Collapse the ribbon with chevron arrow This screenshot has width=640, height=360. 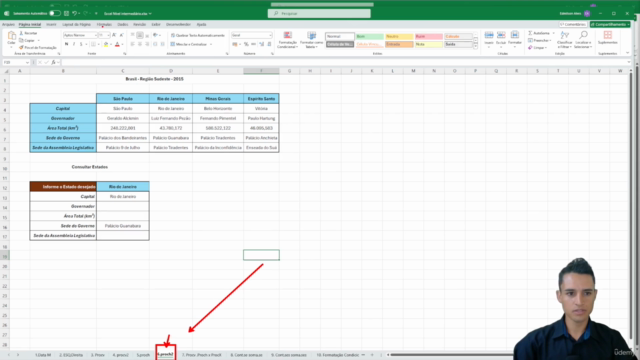pos(627,53)
